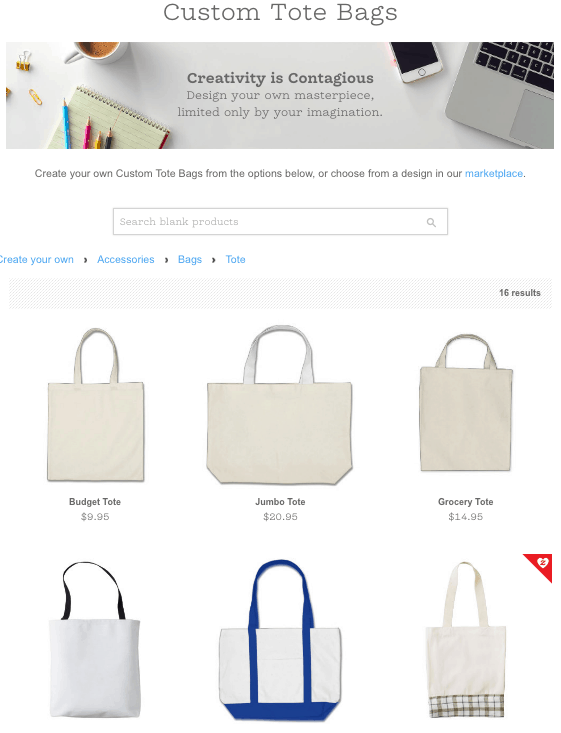Click the Jumbo Tote title
The height and width of the screenshot is (733, 561).
[280, 502]
